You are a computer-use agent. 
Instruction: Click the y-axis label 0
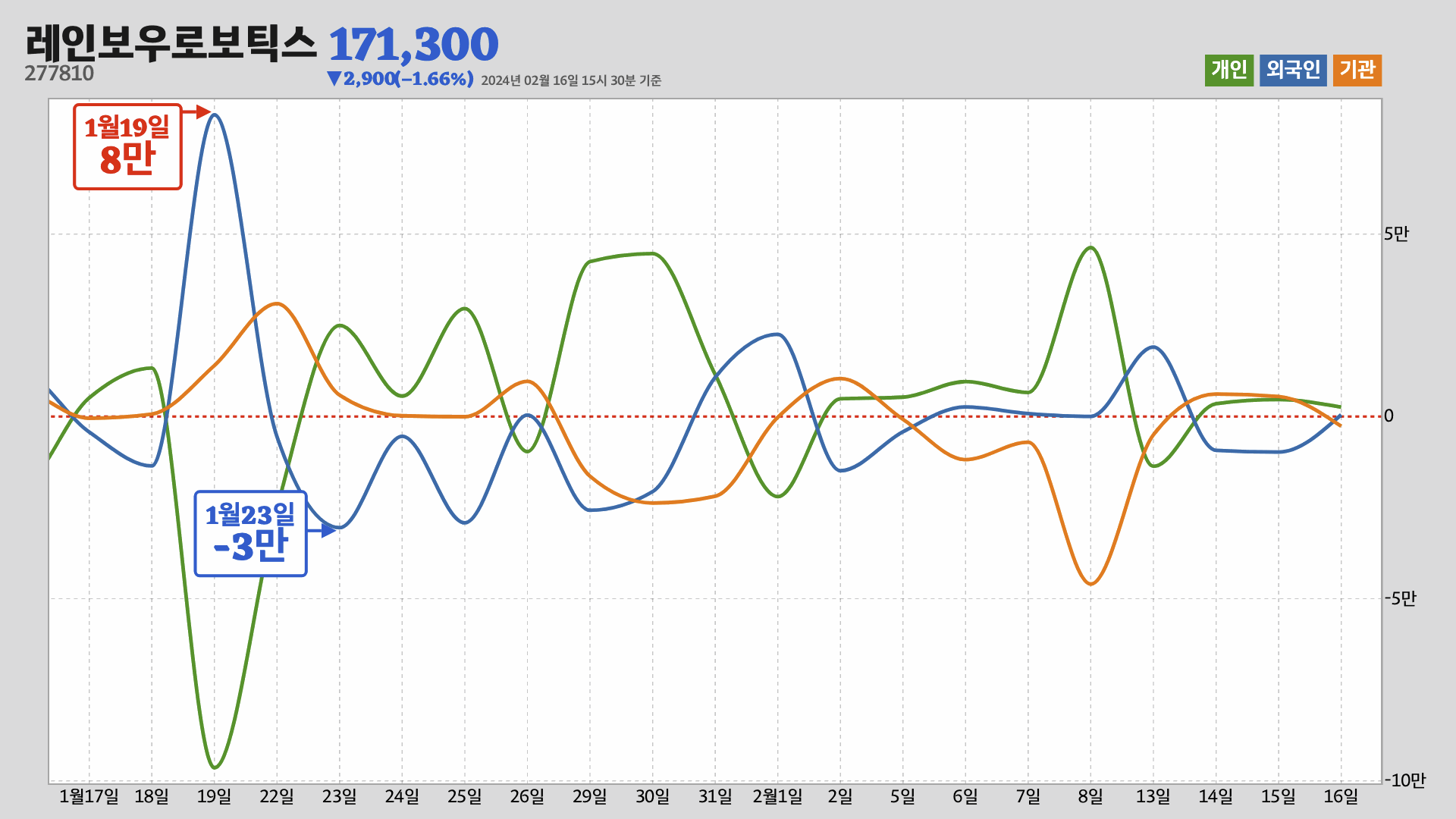pyautogui.click(x=1389, y=416)
